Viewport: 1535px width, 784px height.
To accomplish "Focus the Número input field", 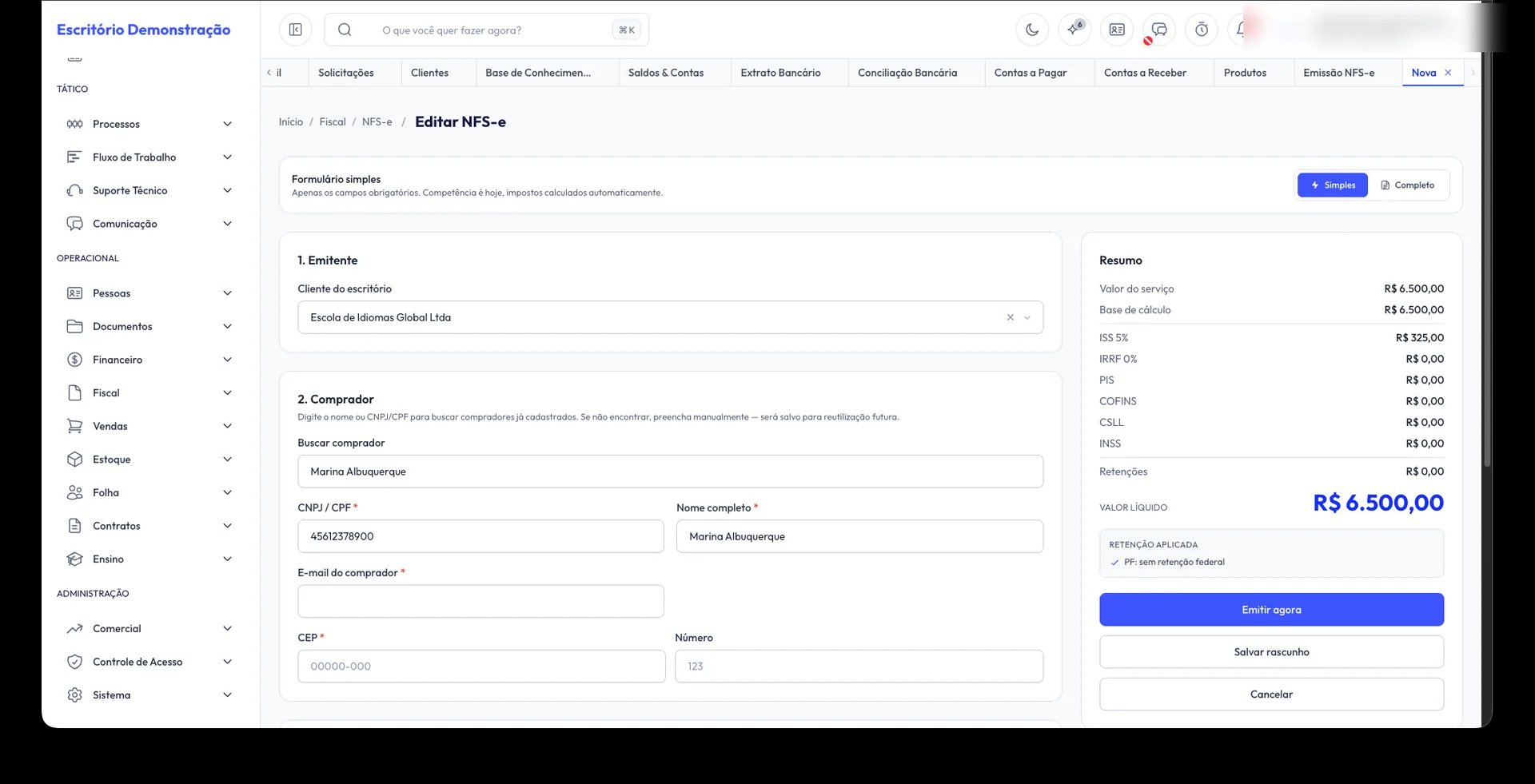I will pyautogui.click(x=859, y=667).
